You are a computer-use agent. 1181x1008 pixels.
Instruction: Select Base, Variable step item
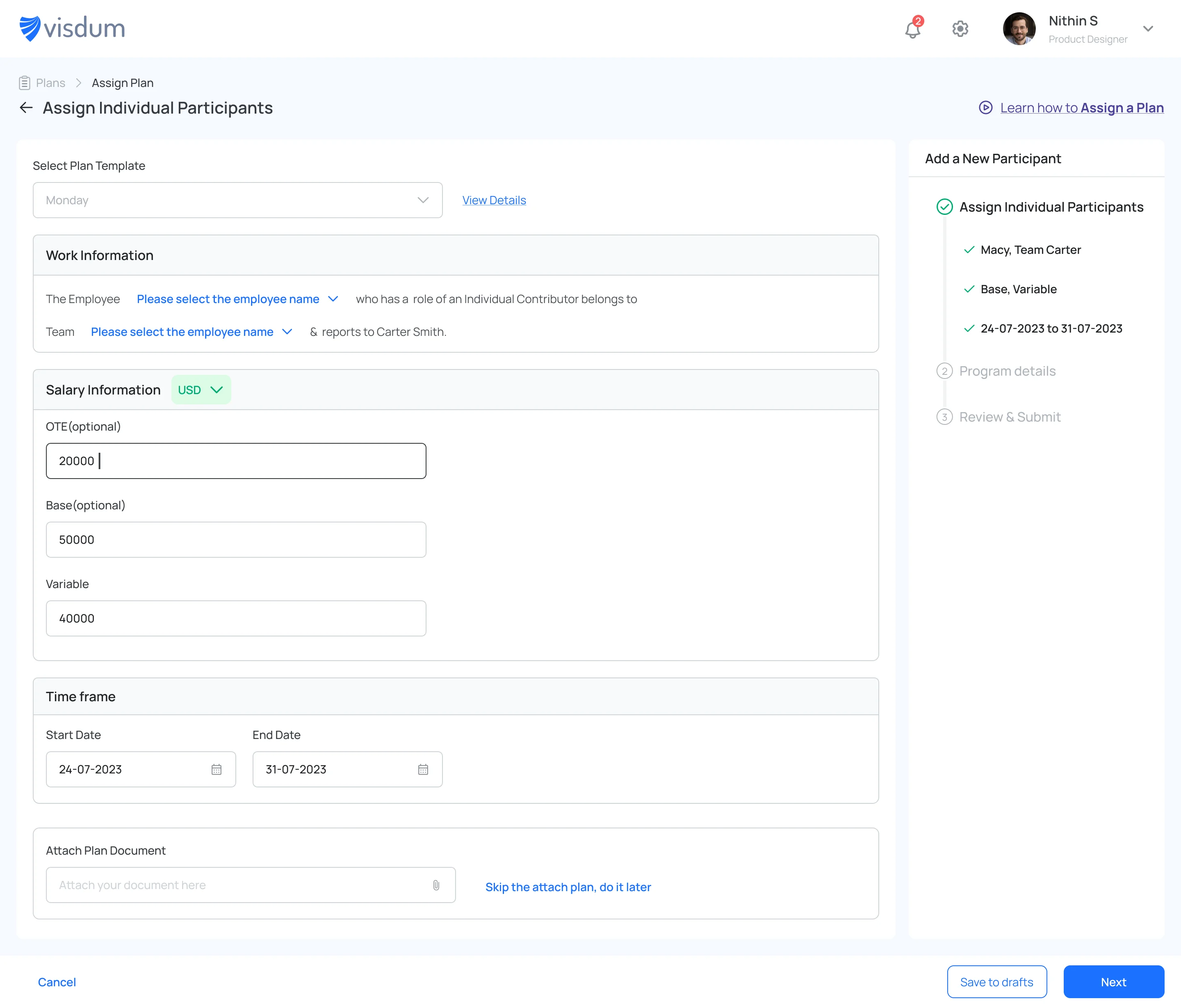click(x=1019, y=289)
